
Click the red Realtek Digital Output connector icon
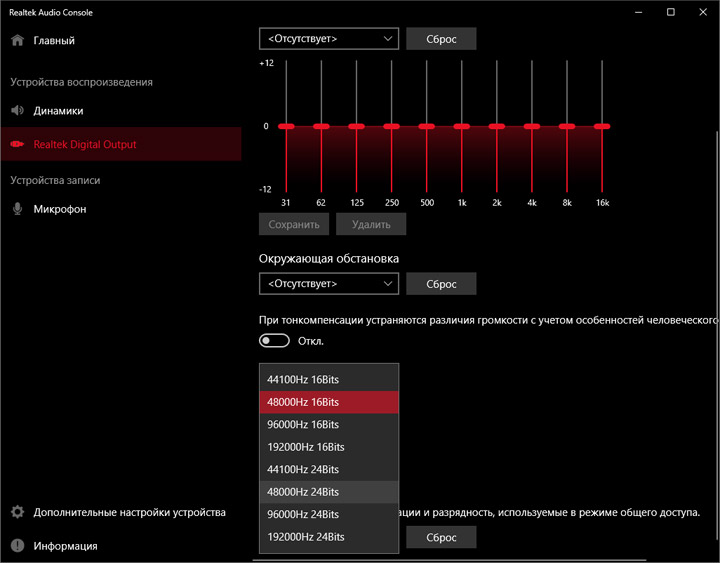click(17, 144)
